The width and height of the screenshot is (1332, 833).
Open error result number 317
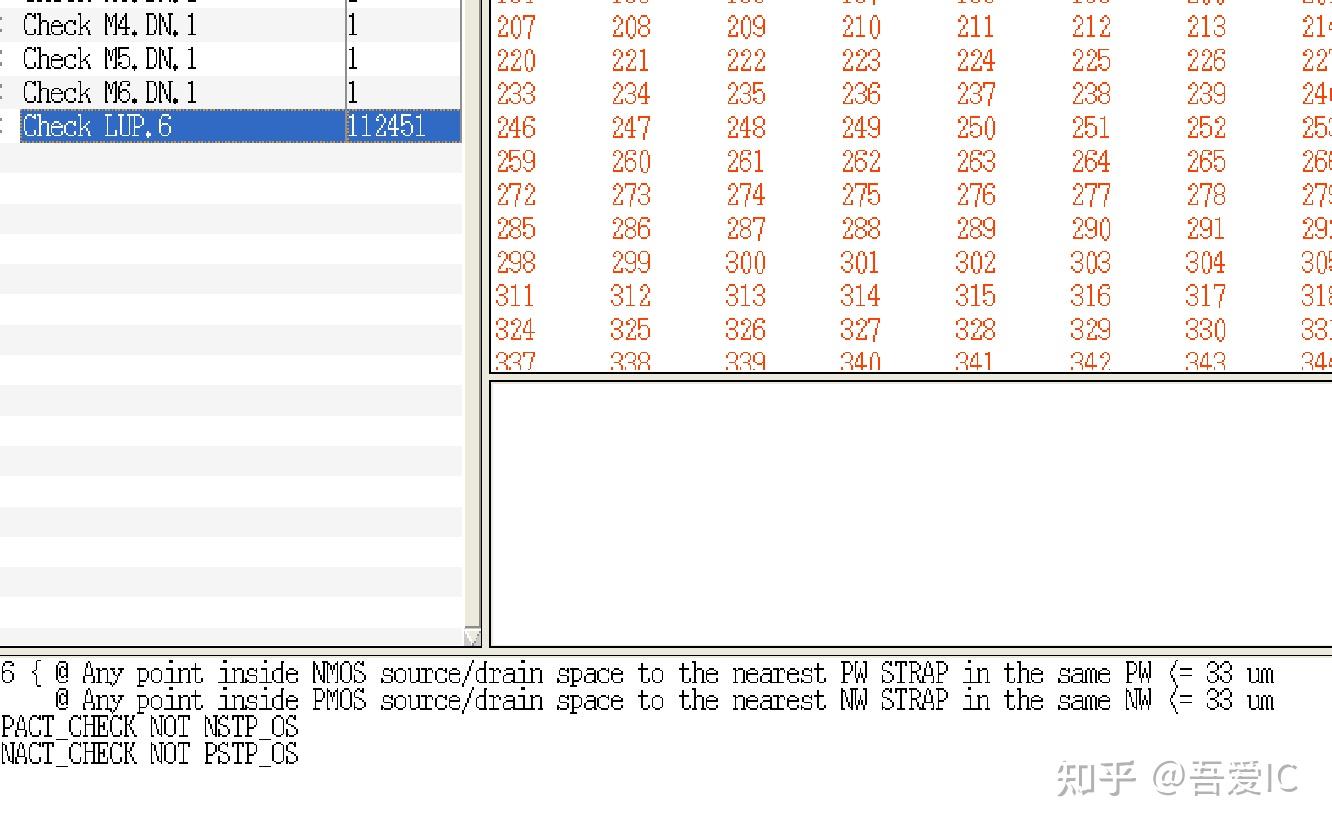pyautogui.click(x=1205, y=296)
